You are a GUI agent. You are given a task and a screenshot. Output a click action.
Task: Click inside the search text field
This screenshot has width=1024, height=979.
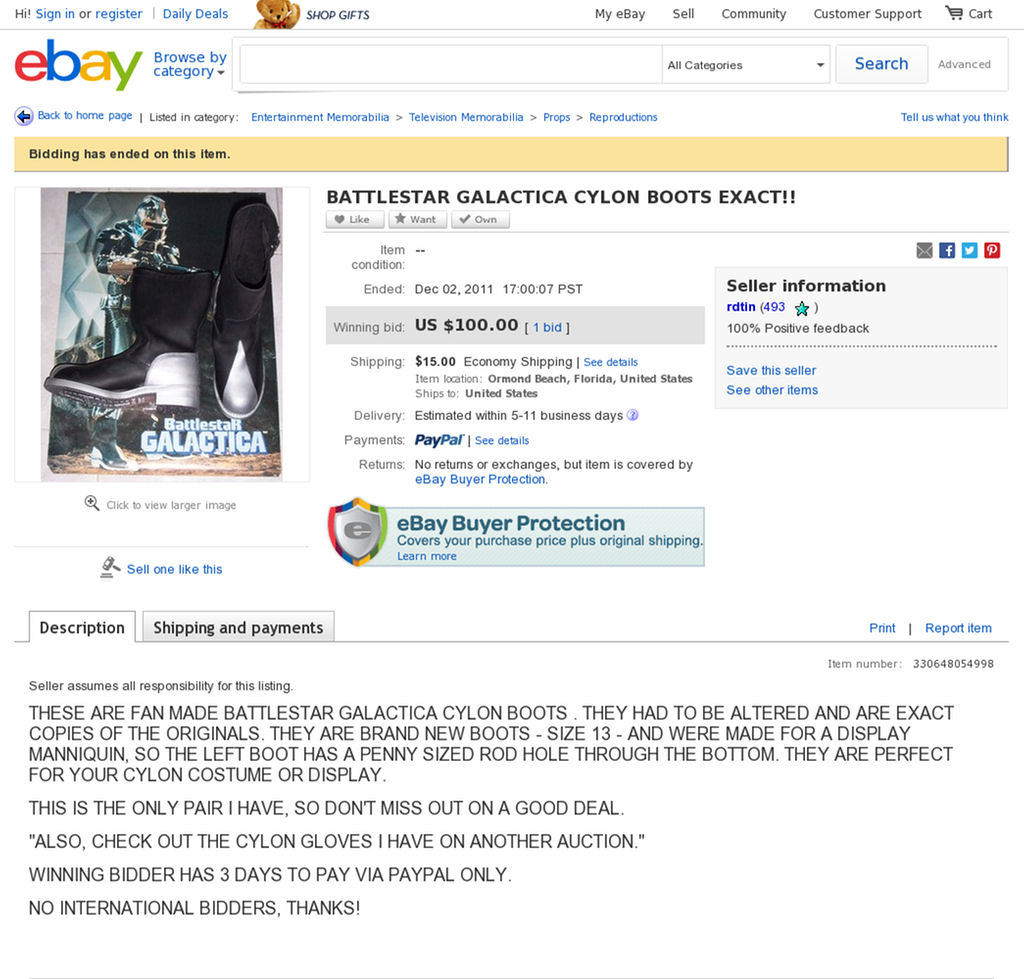pyautogui.click(x=451, y=65)
